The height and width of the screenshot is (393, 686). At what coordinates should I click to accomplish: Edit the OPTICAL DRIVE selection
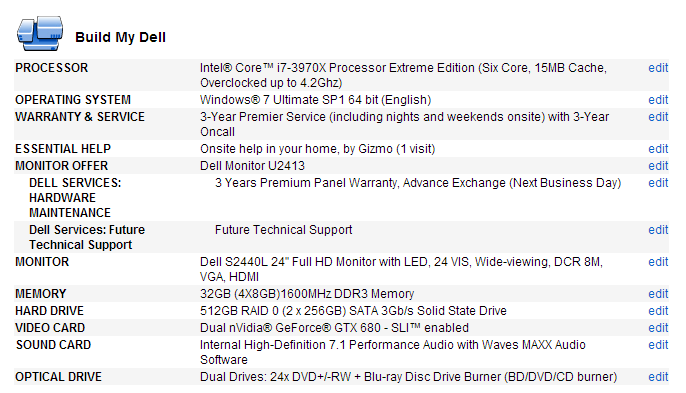tap(658, 377)
